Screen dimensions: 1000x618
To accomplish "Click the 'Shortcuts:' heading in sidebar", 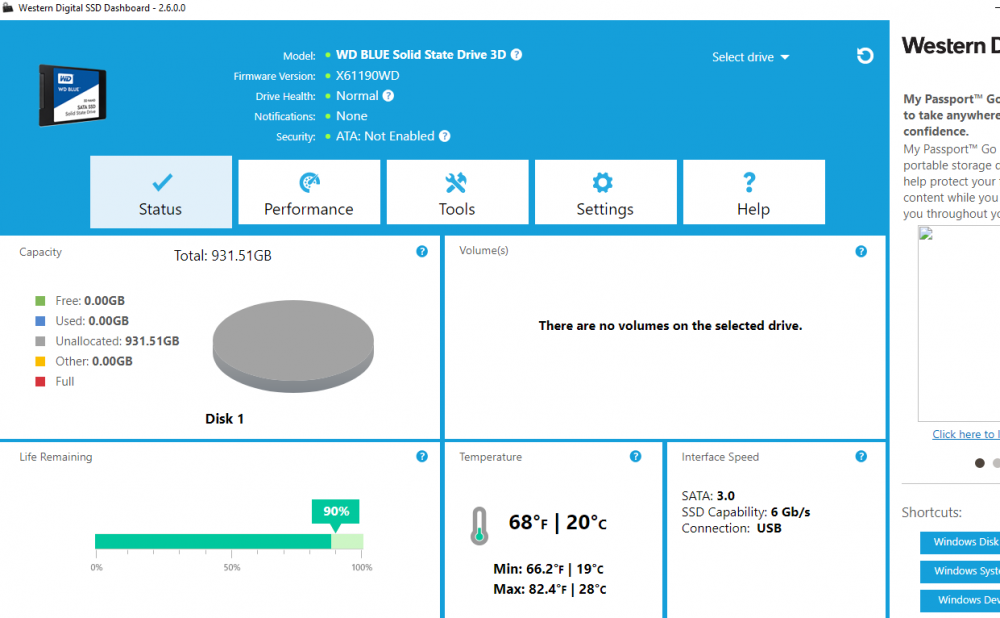I will pyautogui.click(x=931, y=513).
